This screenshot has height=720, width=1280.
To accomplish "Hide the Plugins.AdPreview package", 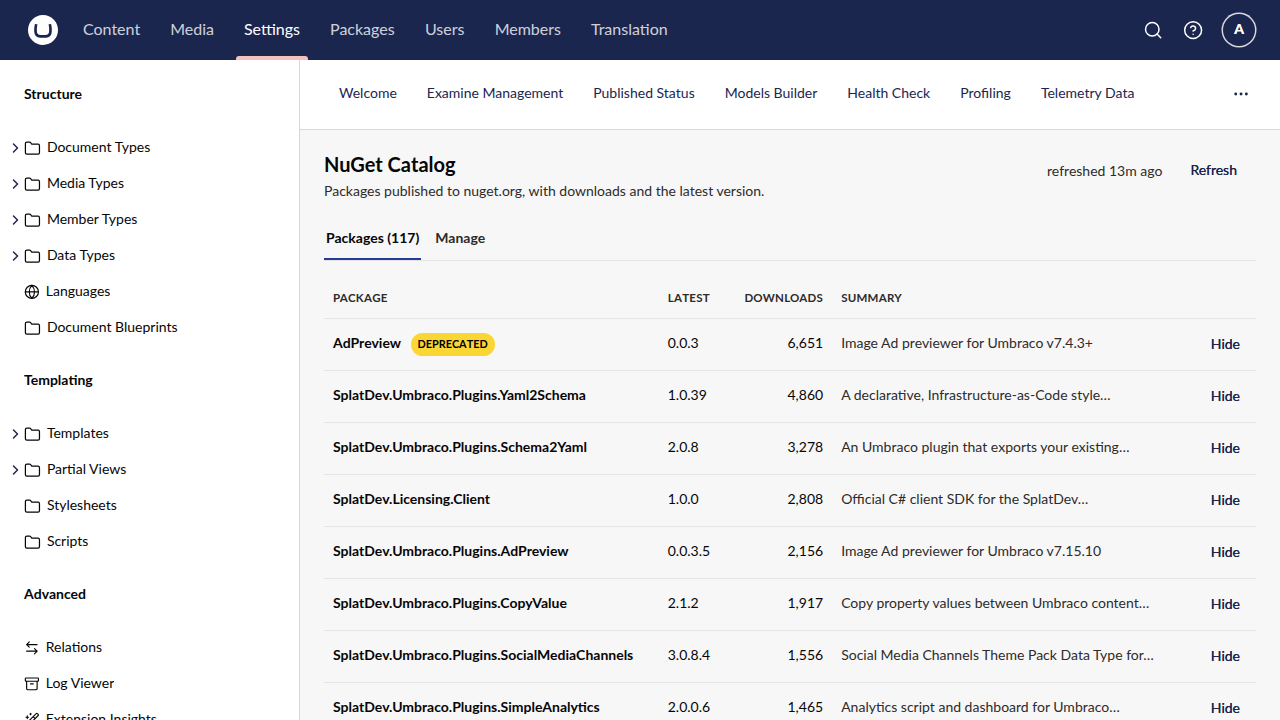I will [x=1225, y=552].
